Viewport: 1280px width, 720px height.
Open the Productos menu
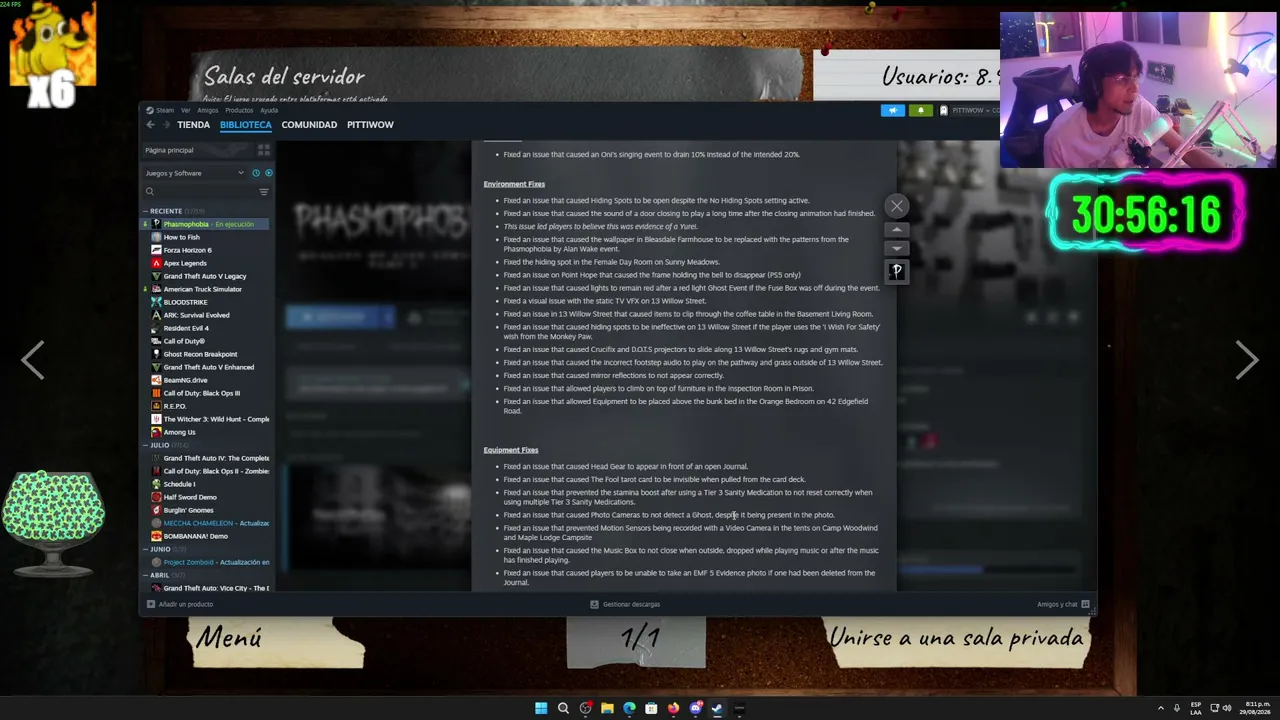pyautogui.click(x=239, y=110)
